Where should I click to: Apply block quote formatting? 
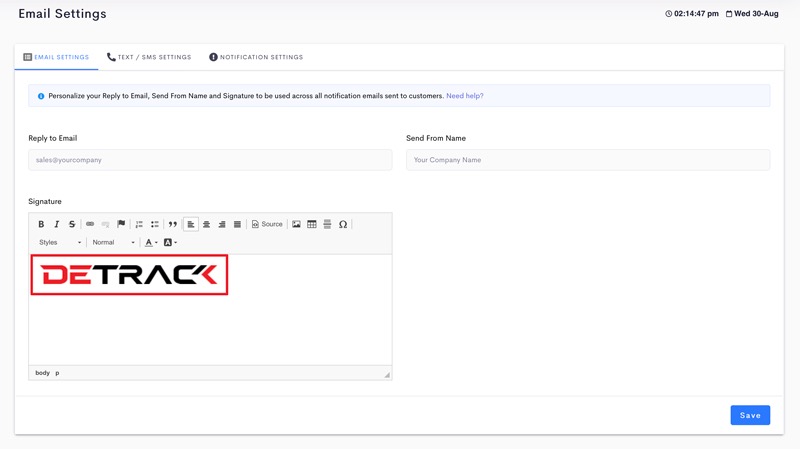(x=172, y=224)
